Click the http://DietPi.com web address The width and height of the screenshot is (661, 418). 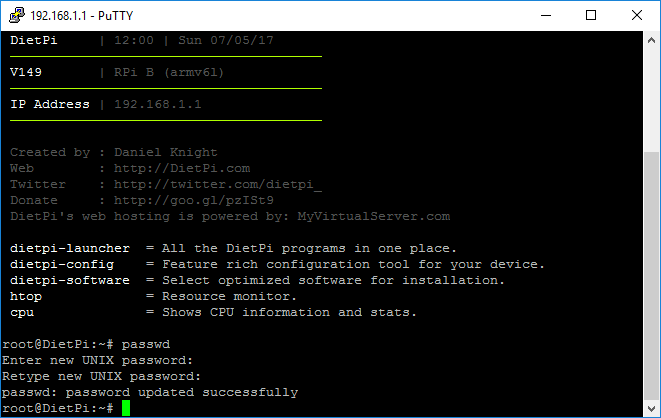[182, 169]
